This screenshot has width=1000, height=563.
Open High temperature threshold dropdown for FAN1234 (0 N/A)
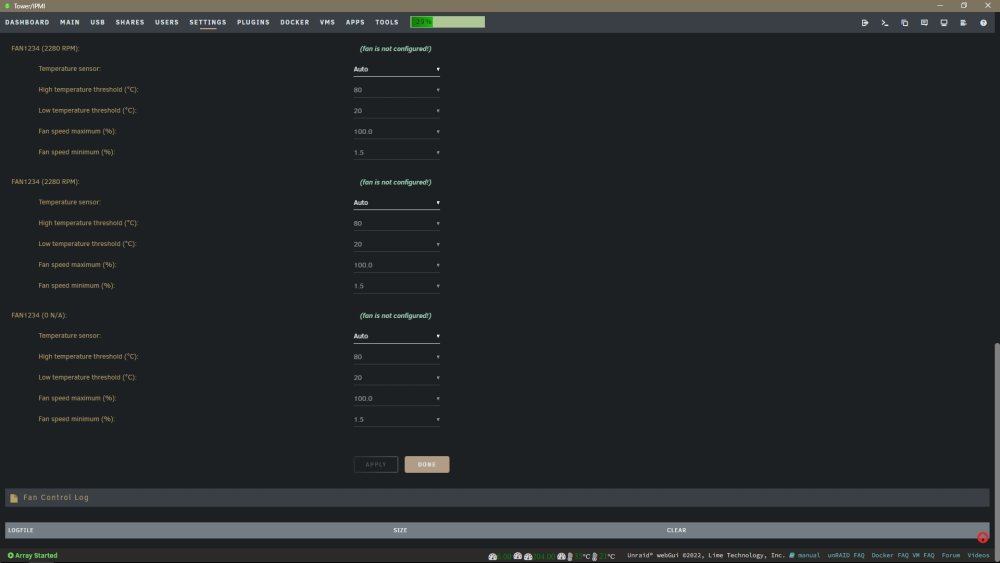click(396, 357)
